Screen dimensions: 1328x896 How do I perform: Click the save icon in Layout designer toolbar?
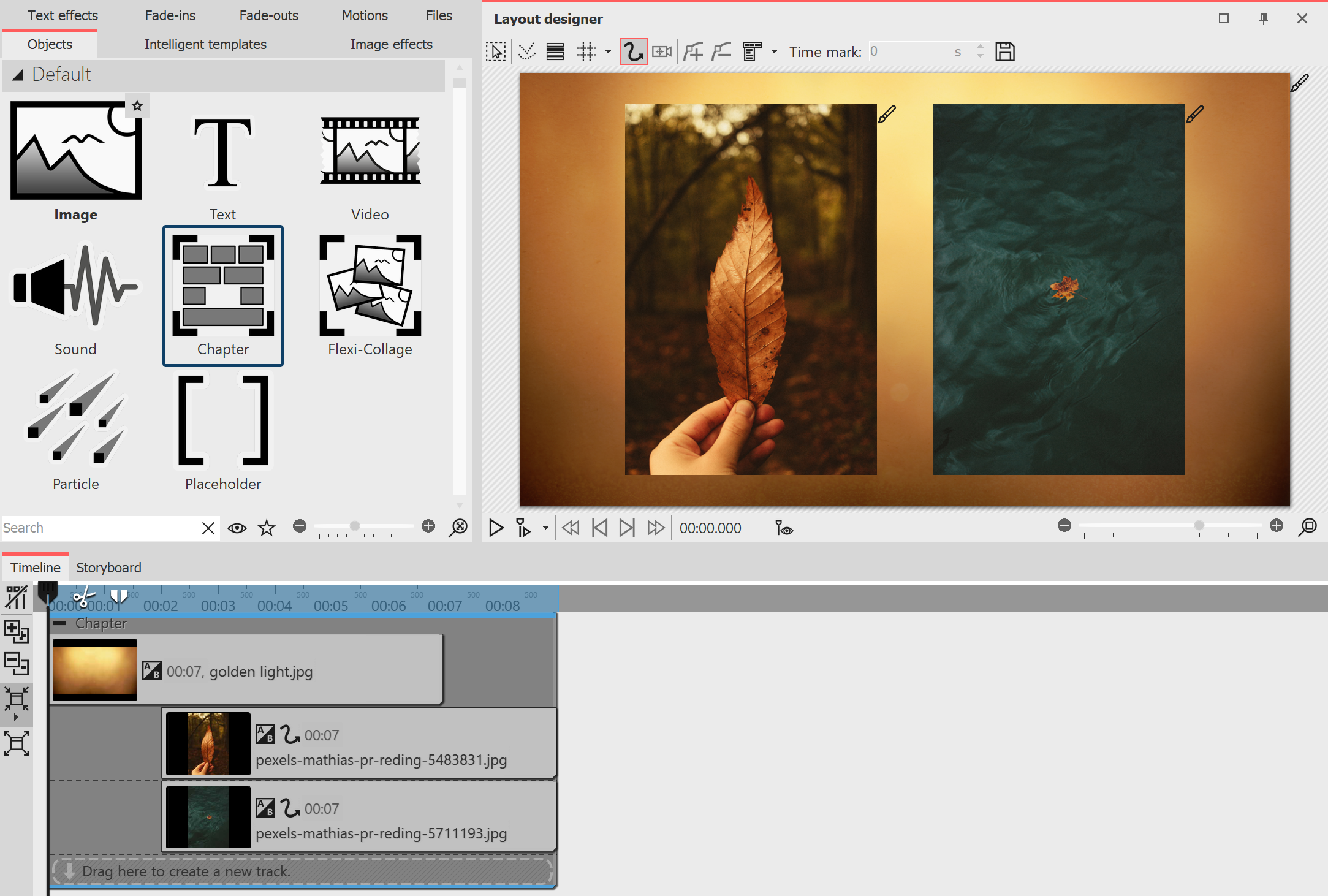point(1004,51)
